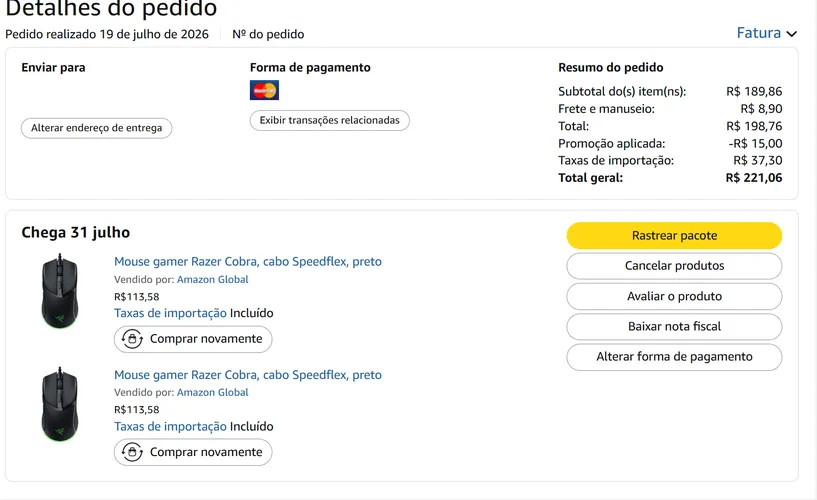The width and height of the screenshot is (817, 500).
Task: Click the first Comprar novamente cart icon
Action: 132,339
